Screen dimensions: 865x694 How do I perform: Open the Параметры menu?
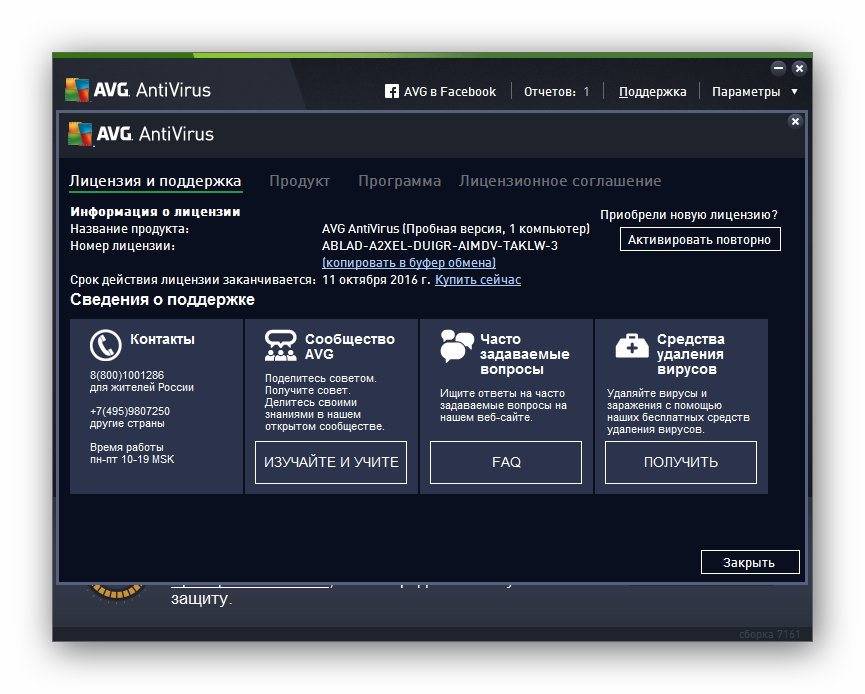click(746, 92)
